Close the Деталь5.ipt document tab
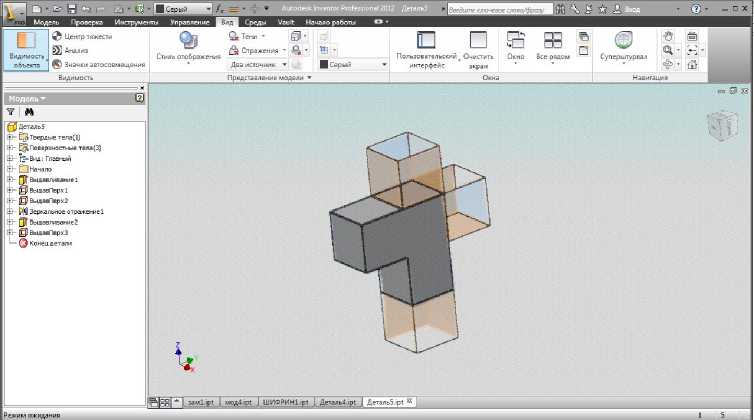754x420 pixels. 410,401
